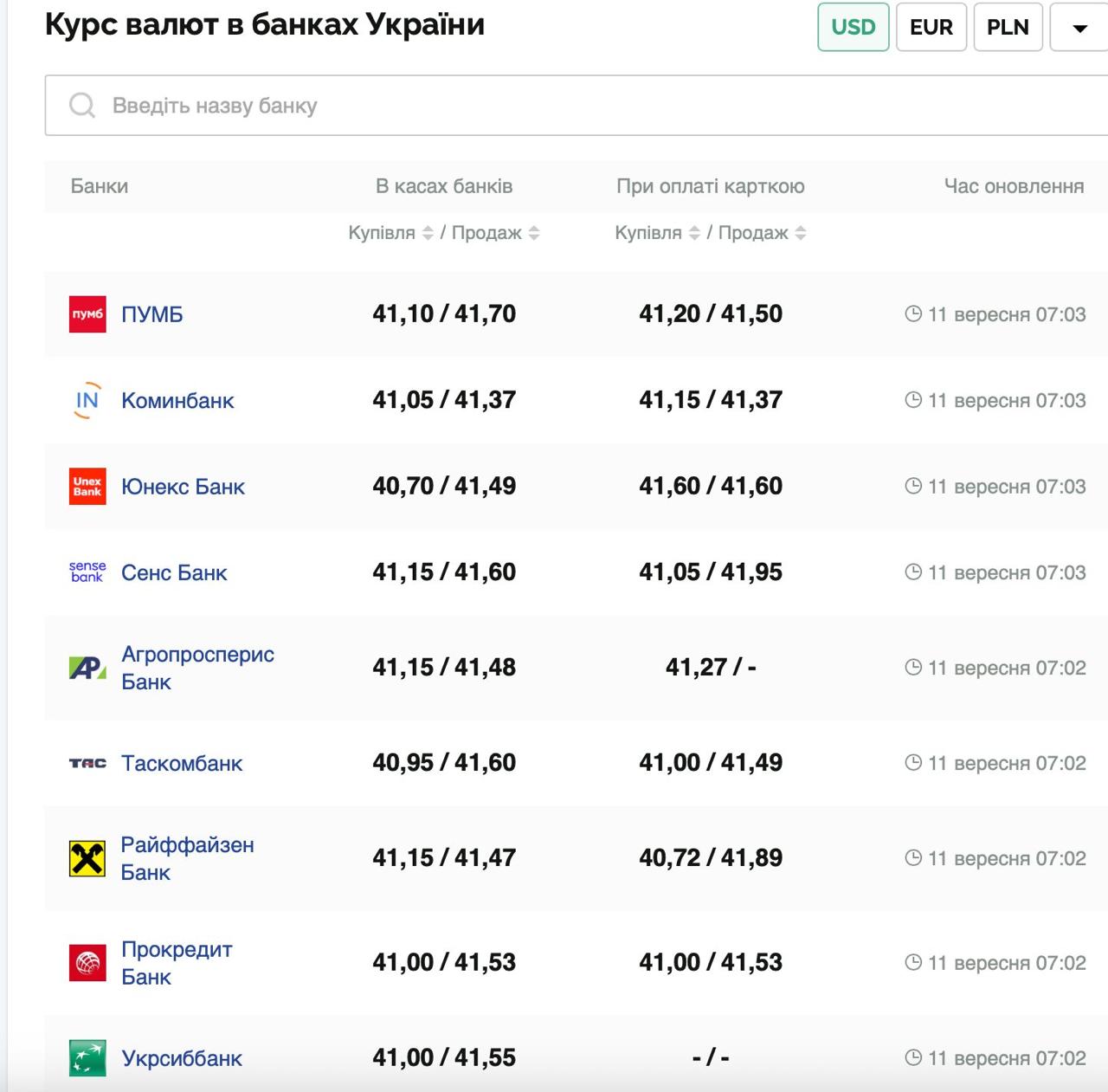Open the Сенс Банк page link
Viewport: 1108px width, 1092px height.
(173, 572)
